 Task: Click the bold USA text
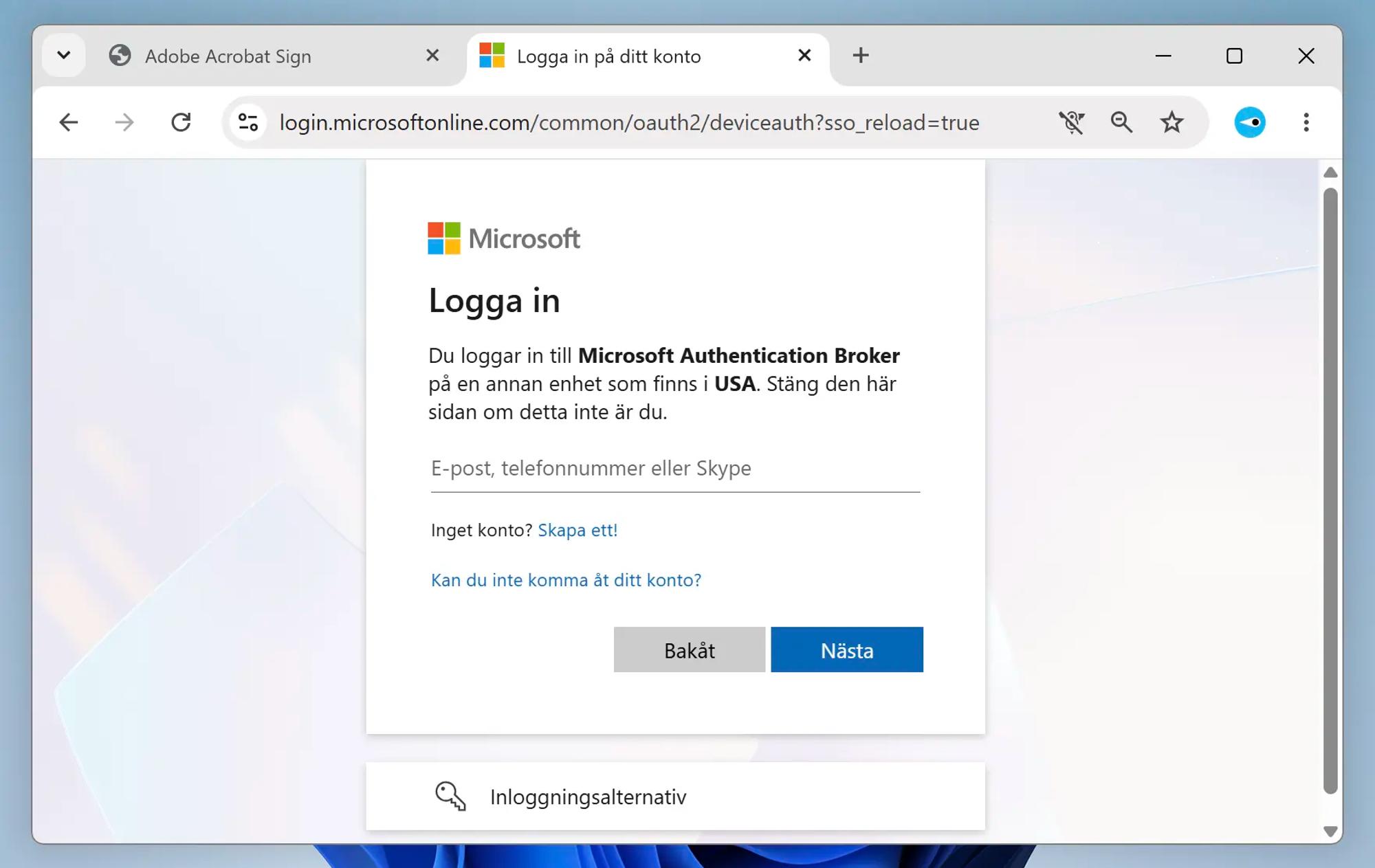[735, 383]
